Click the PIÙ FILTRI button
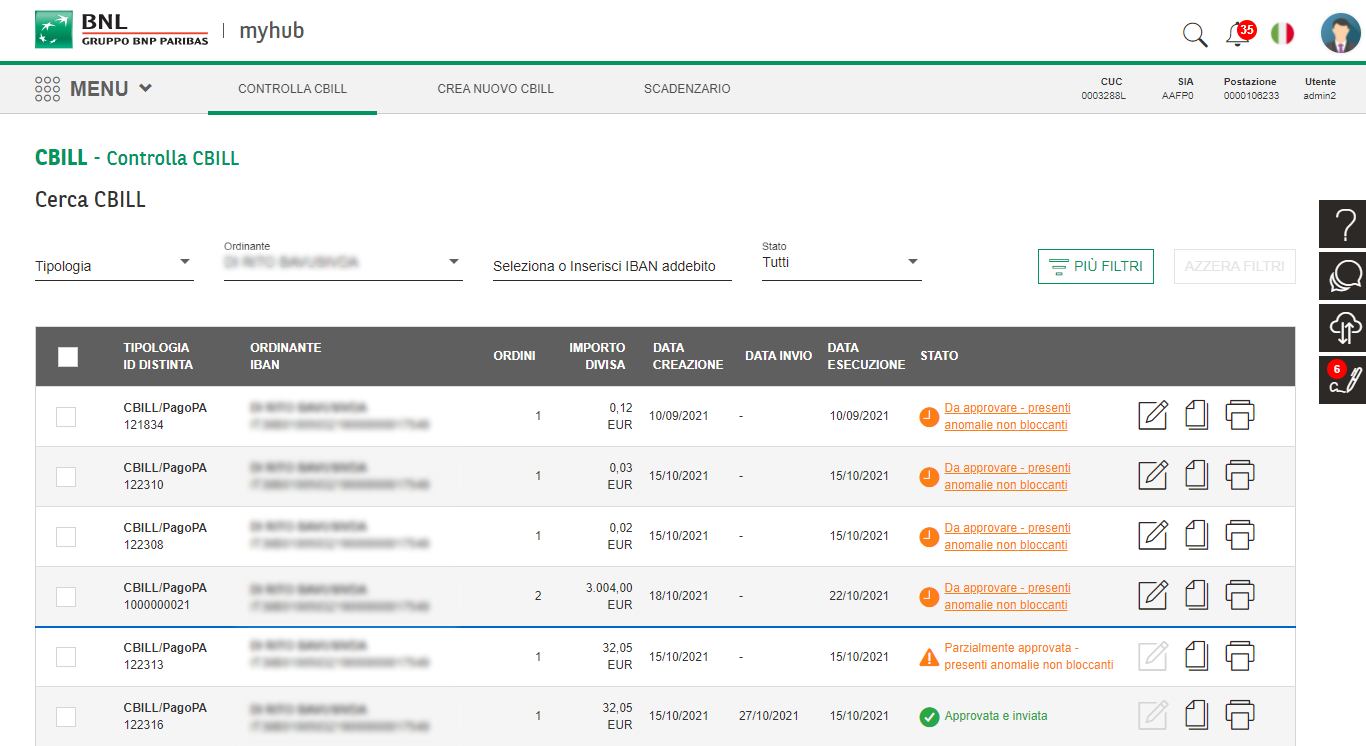 pyautogui.click(x=1096, y=267)
